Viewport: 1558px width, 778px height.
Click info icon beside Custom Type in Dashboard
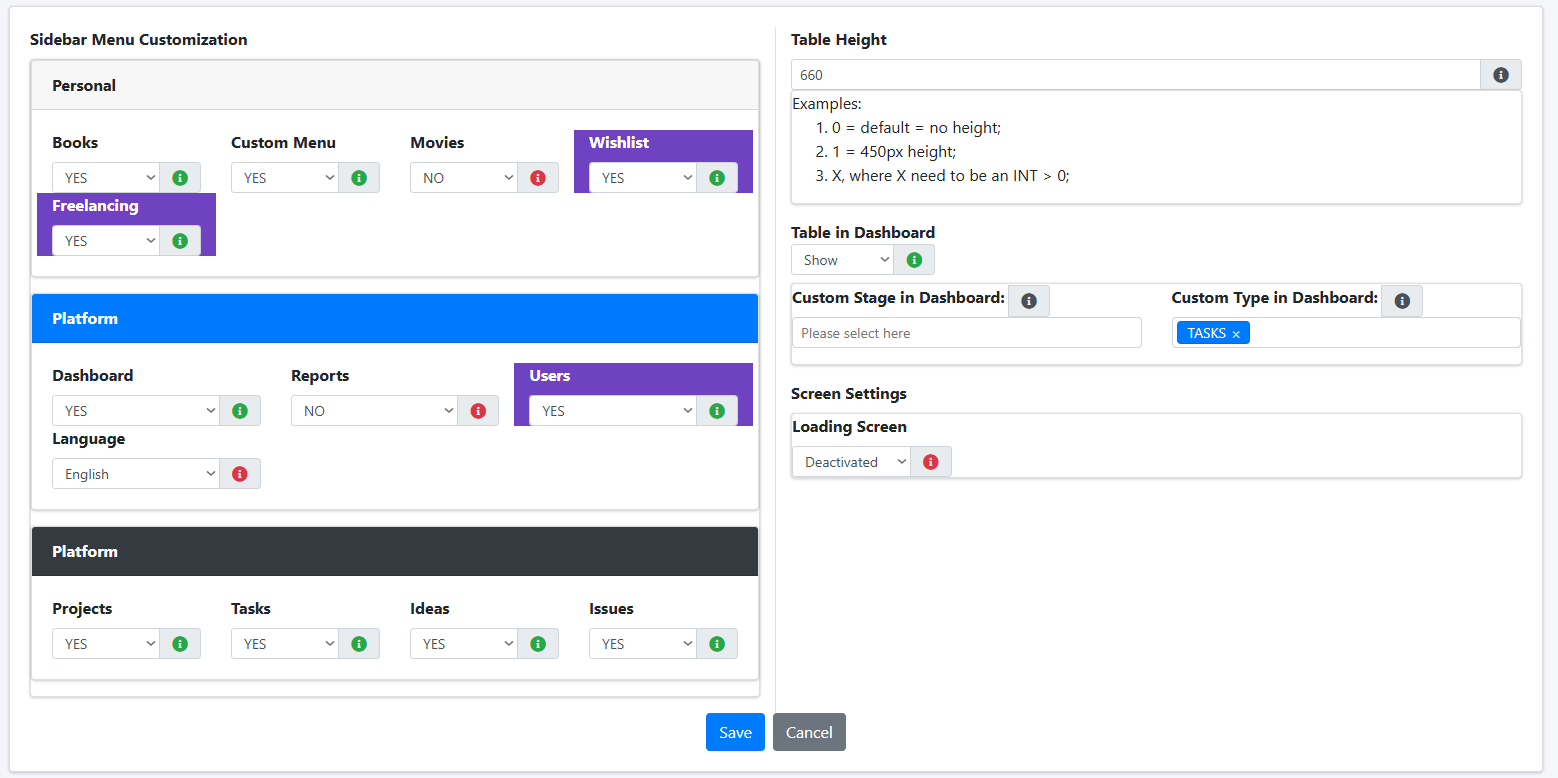point(1402,301)
